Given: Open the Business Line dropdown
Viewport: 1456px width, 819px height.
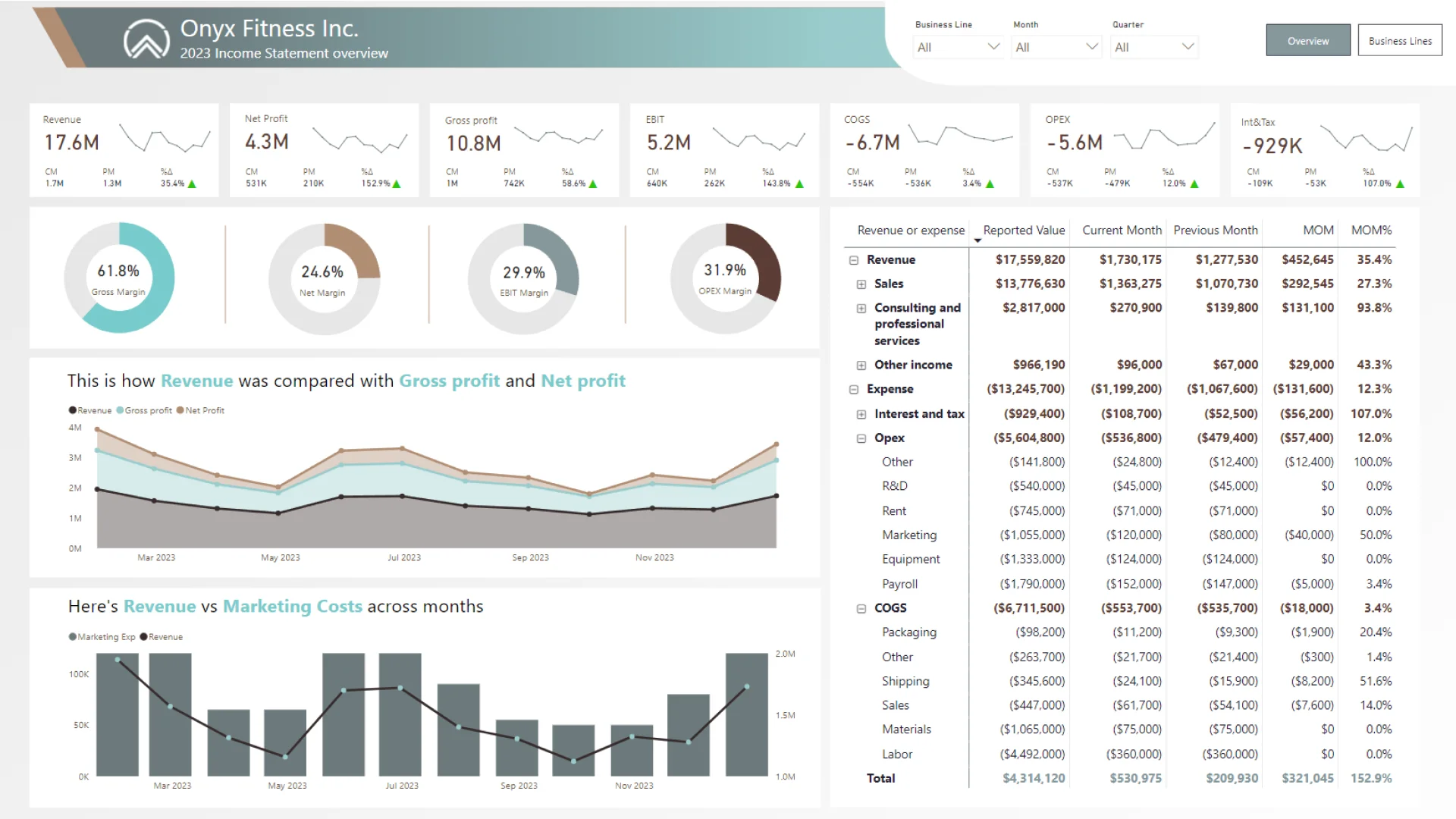Looking at the screenshot, I should click(x=959, y=47).
